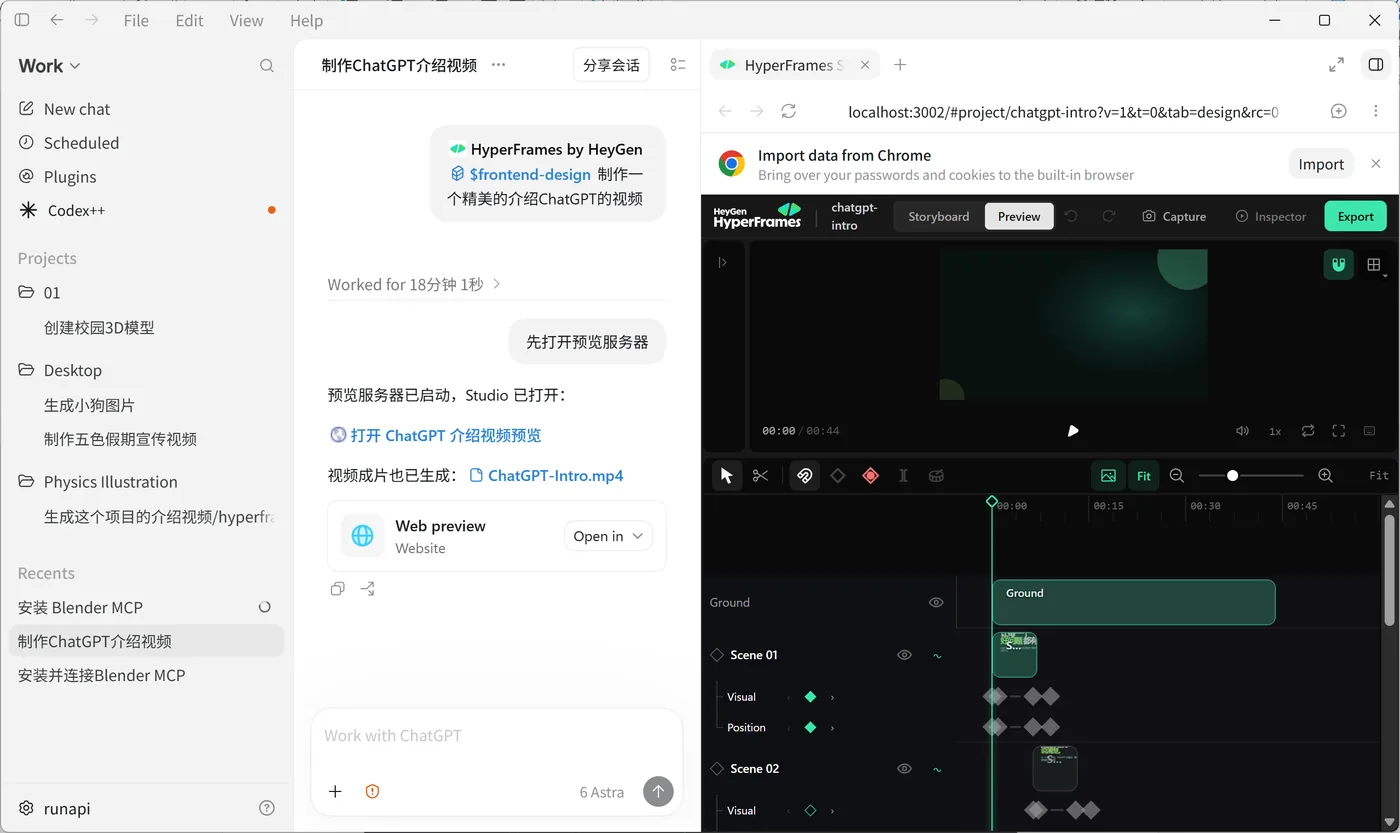Toggle the Scene 02 curve editor icon
The image size is (1400, 833).
(937, 769)
